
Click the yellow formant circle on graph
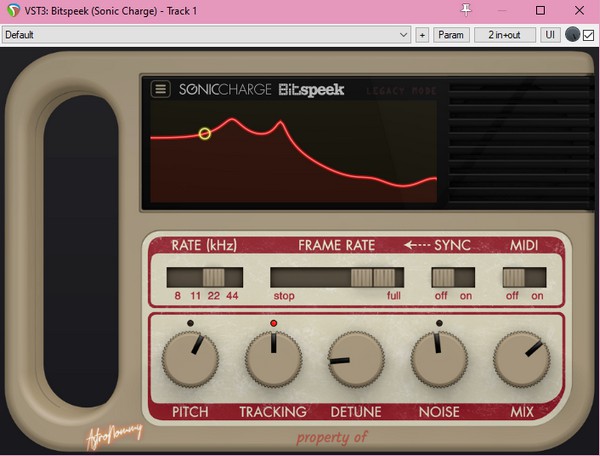(205, 134)
